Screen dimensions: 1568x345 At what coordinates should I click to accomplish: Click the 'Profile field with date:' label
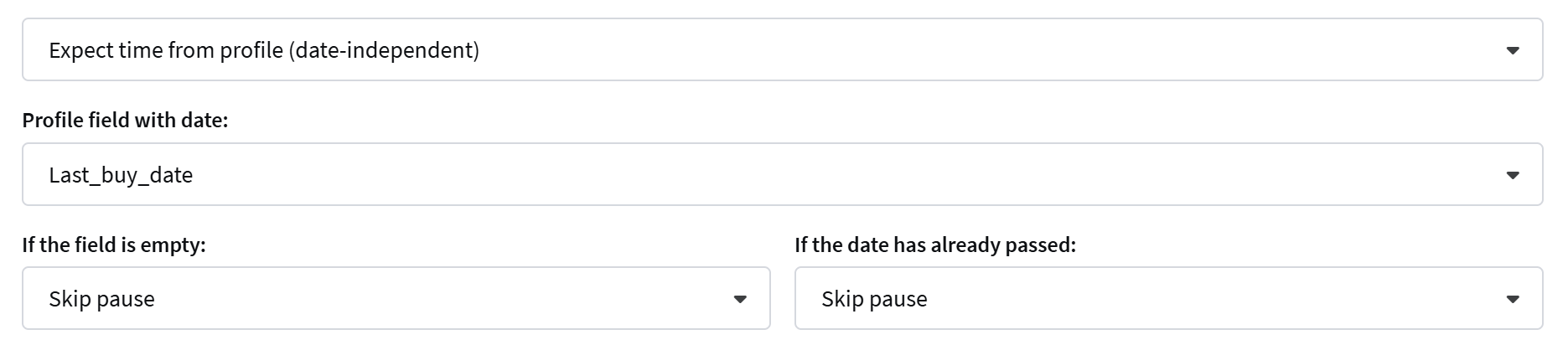pyautogui.click(x=125, y=121)
